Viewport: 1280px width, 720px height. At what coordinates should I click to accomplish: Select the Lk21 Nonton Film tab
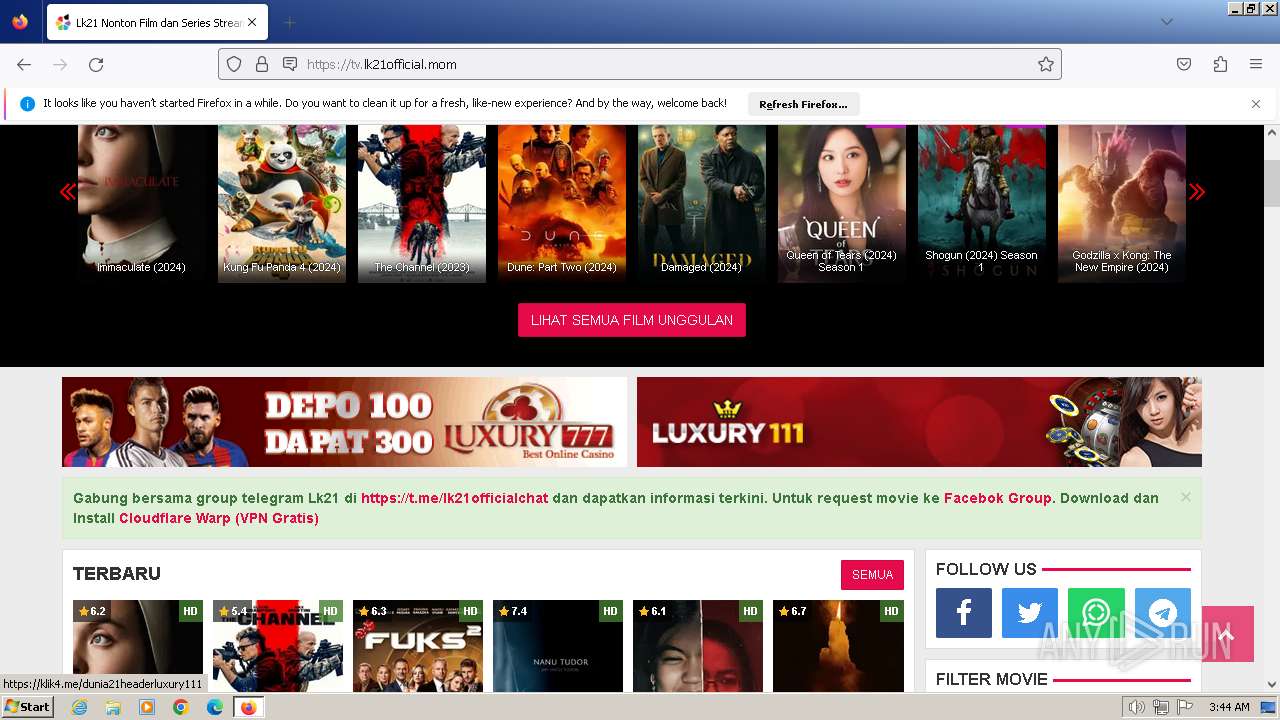[156, 22]
